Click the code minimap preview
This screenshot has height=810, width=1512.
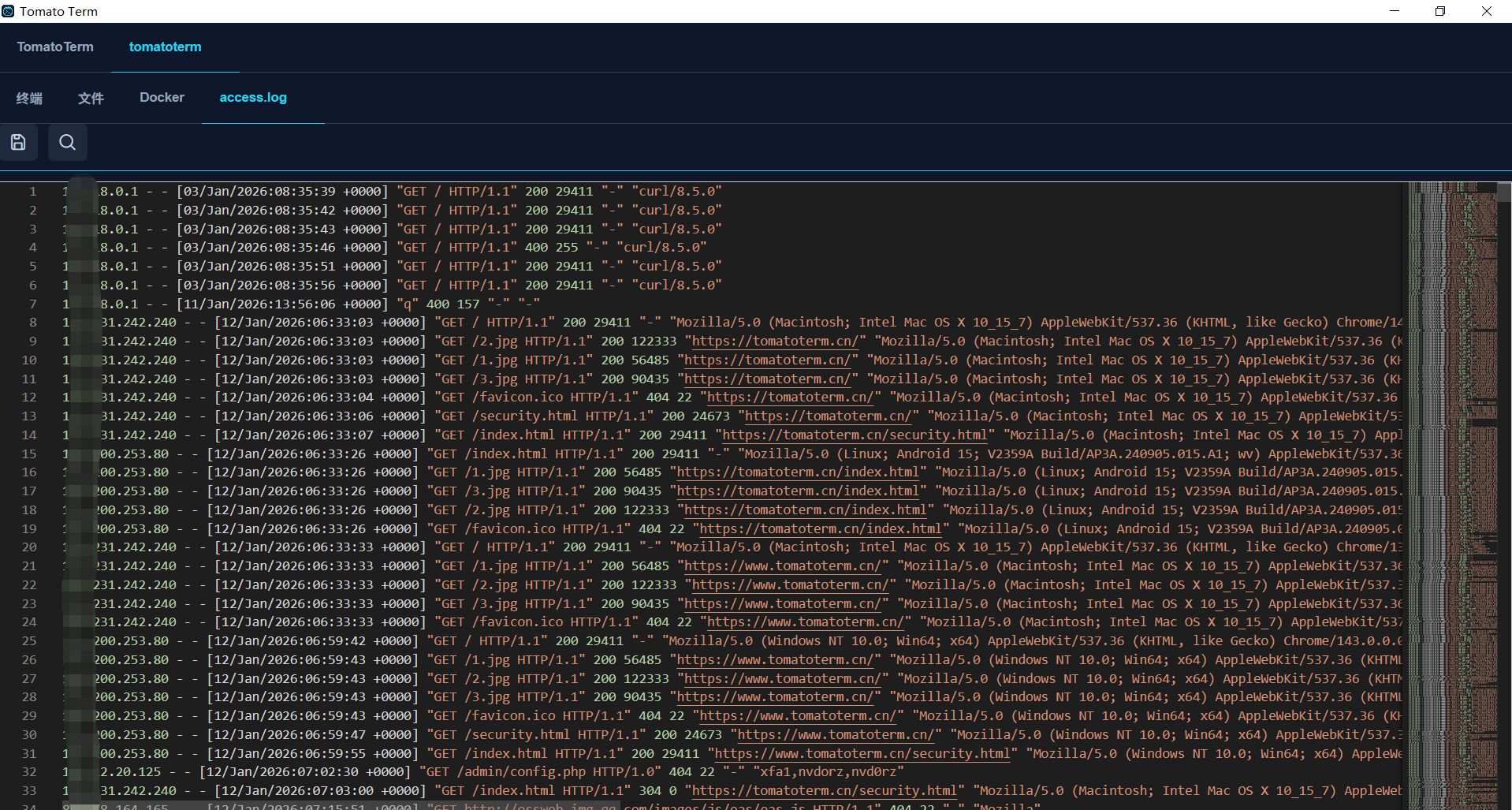(1452, 473)
